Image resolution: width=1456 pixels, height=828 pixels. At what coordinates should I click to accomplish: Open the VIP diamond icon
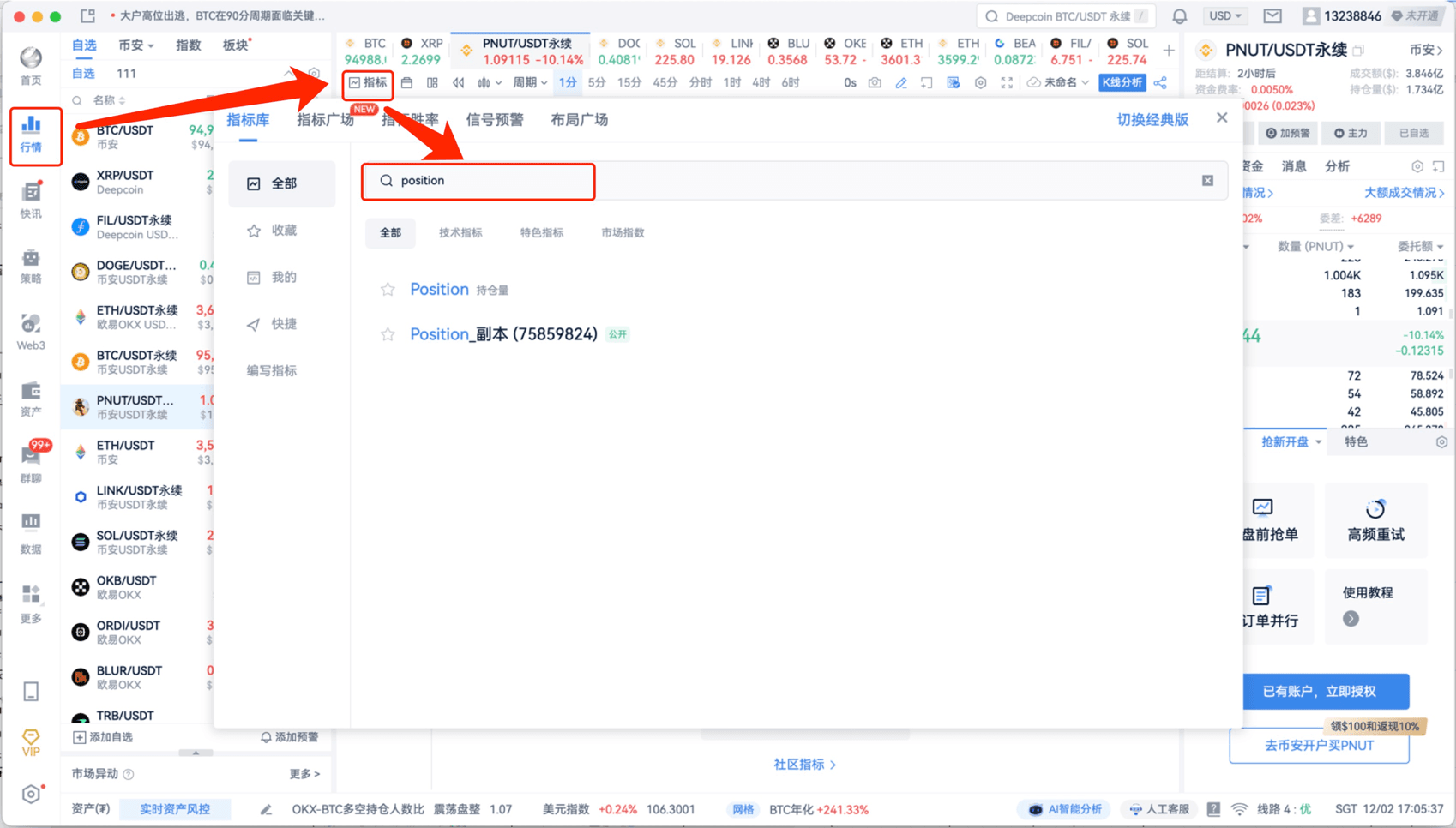[31, 742]
